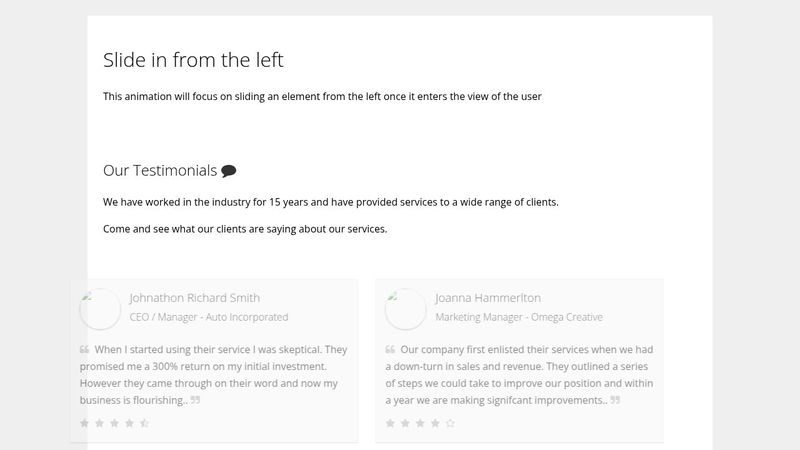Click Joanna Hammerlton's avatar image
This screenshot has width=800, height=450.
406,309
